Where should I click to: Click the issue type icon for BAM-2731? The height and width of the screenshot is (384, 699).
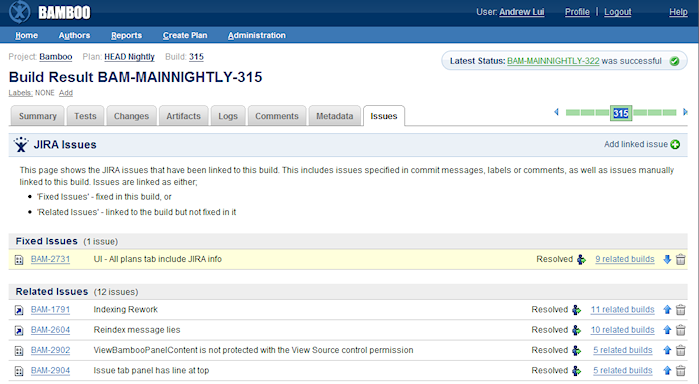19,260
